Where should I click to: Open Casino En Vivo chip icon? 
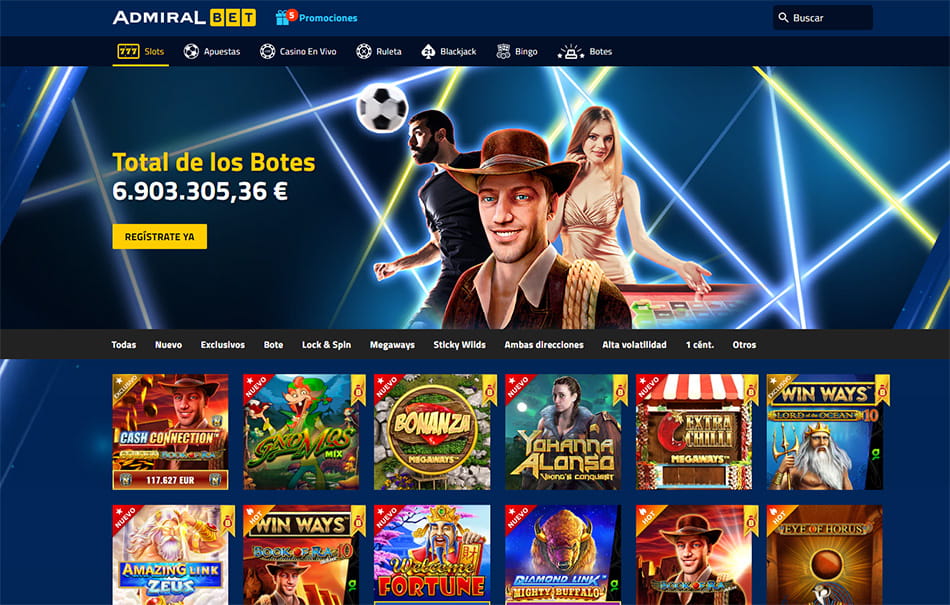point(267,51)
